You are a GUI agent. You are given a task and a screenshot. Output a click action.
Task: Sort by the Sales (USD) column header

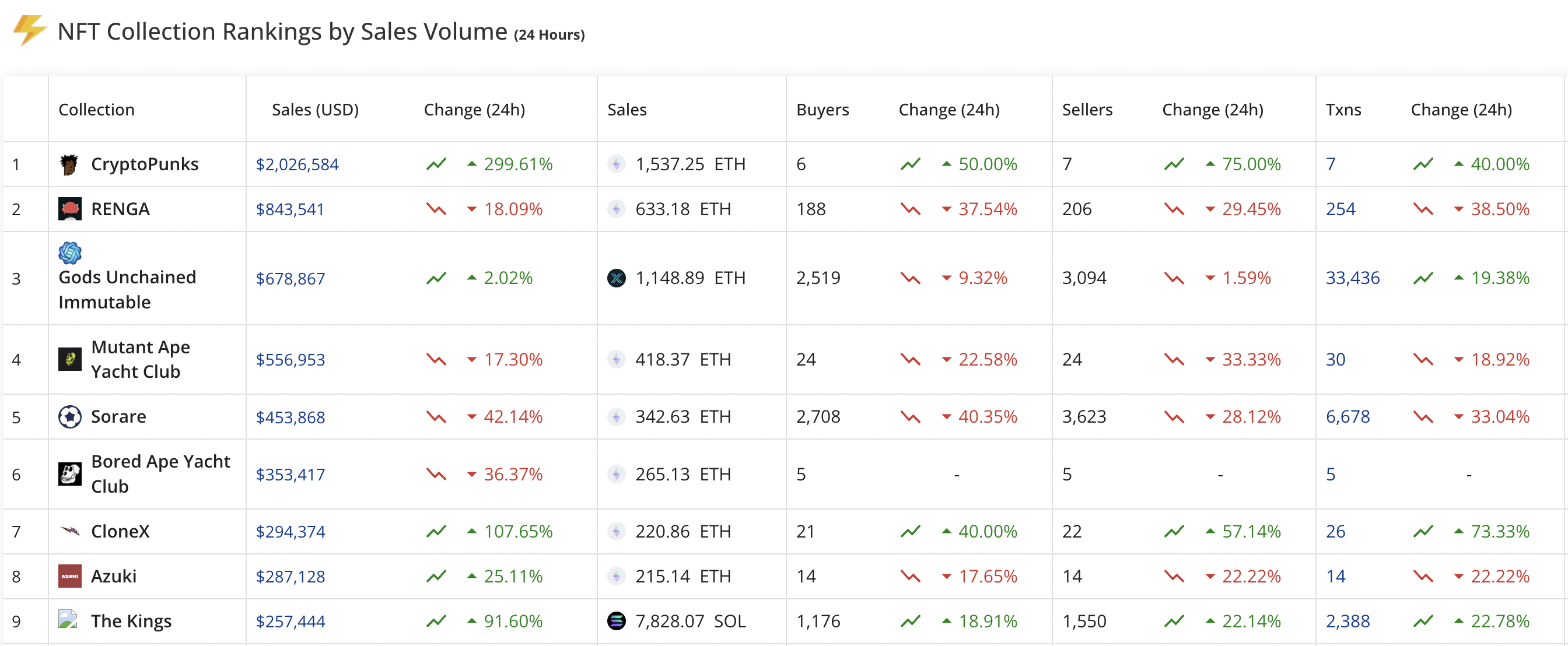(314, 110)
